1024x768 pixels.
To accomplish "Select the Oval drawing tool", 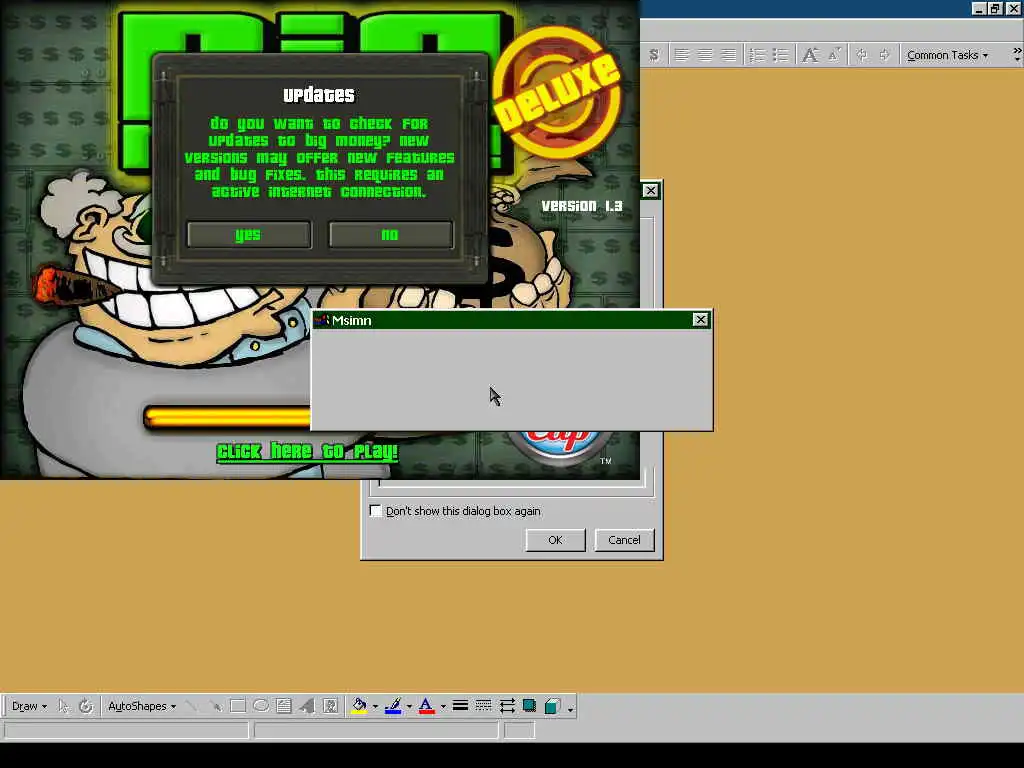I will 261,706.
